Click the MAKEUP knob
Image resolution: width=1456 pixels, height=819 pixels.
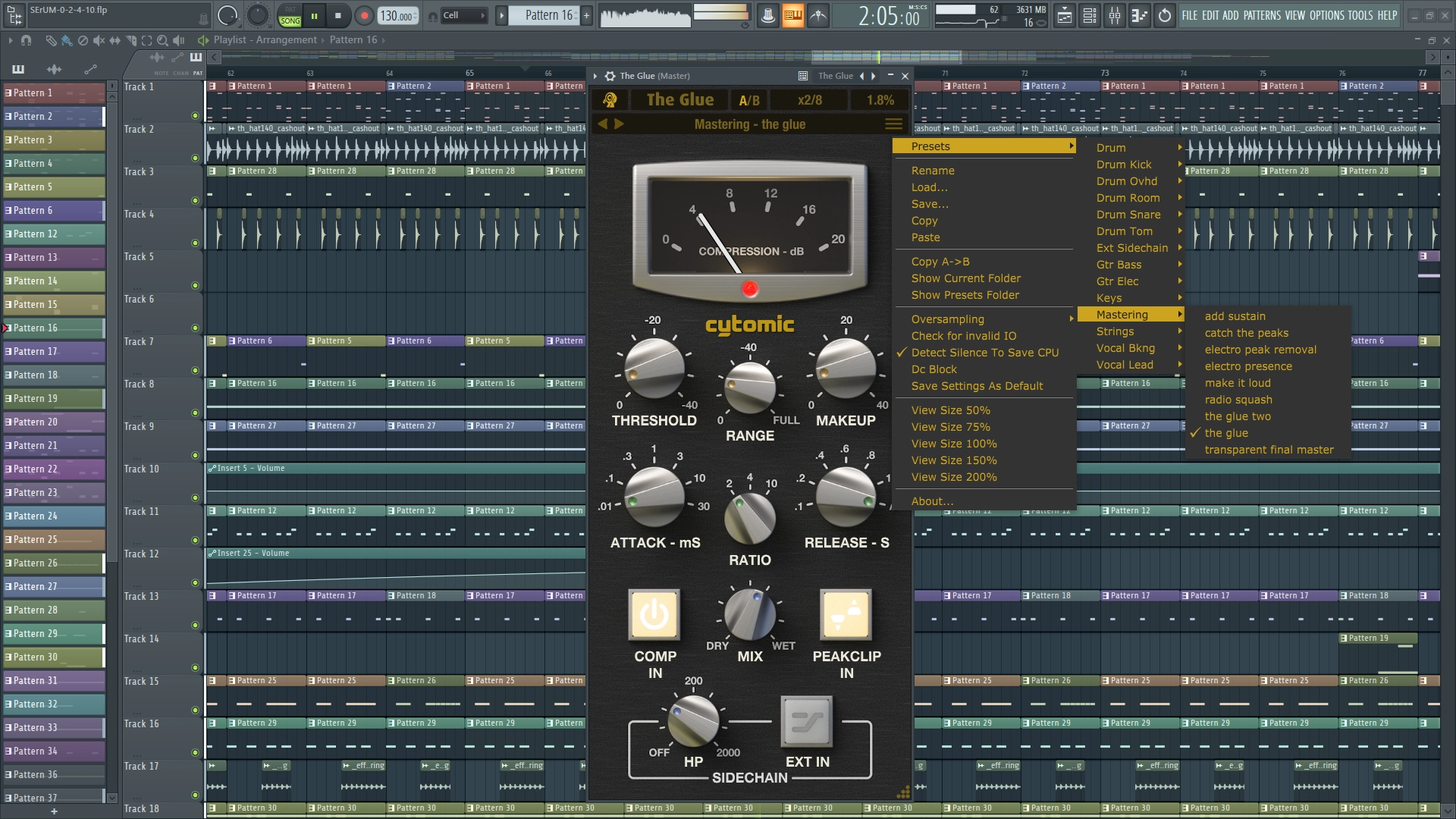[846, 369]
